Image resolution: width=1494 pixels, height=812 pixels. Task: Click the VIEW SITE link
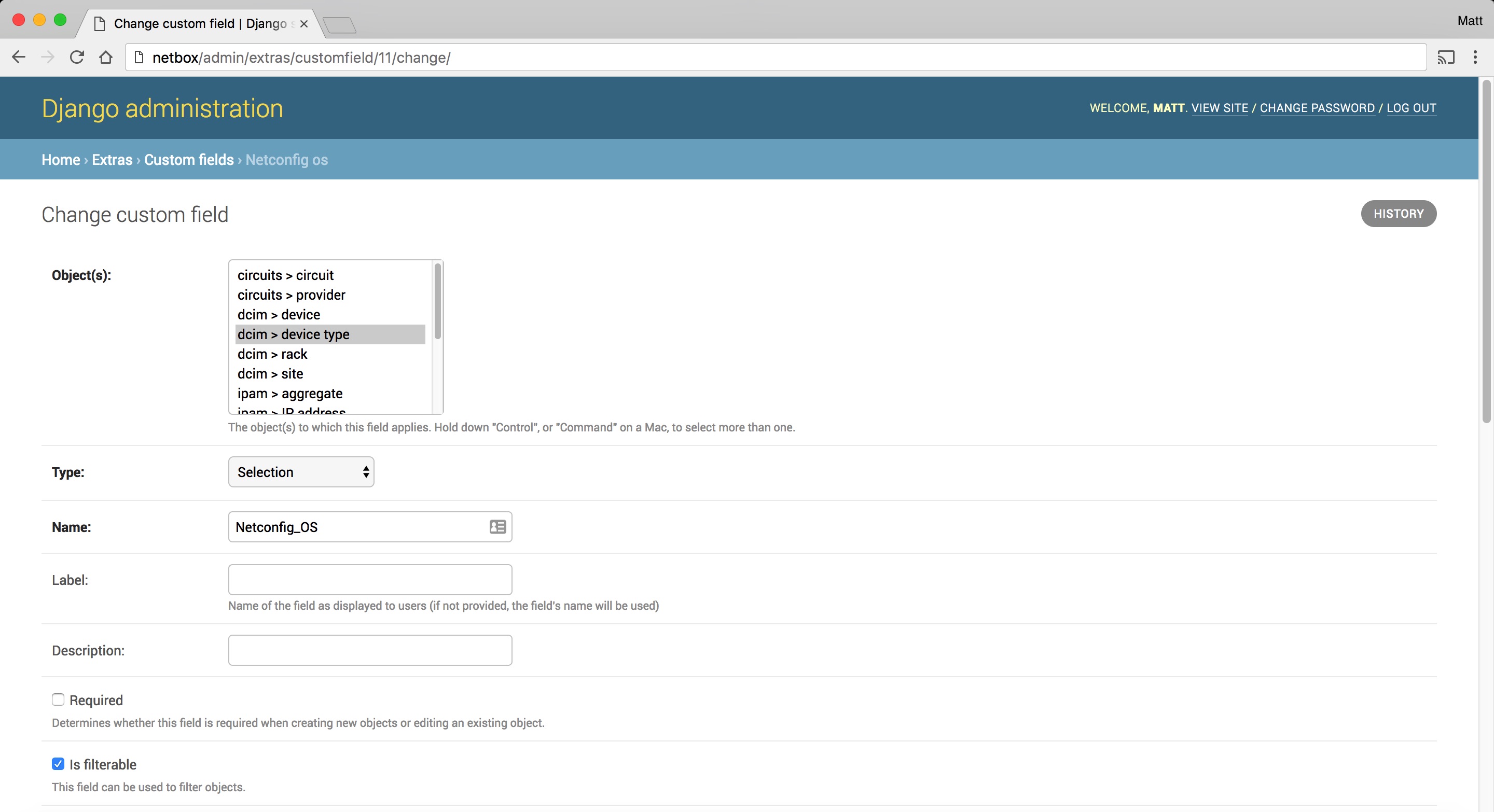[1220, 108]
